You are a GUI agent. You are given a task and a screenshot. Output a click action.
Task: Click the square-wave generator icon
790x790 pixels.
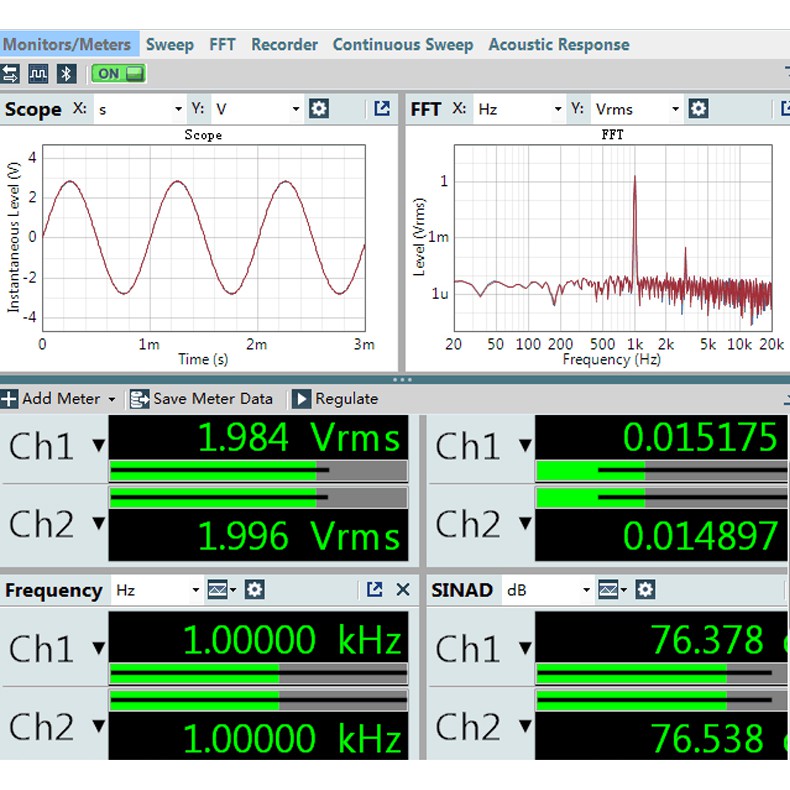click(38, 74)
